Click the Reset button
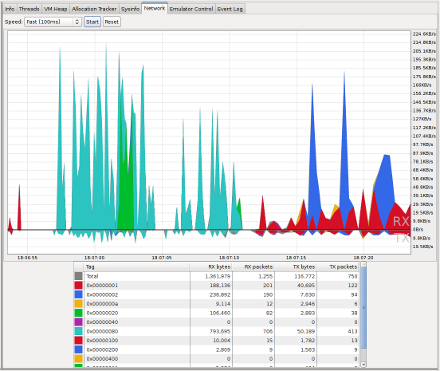The width and height of the screenshot is (440, 371). [x=111, y=22]
